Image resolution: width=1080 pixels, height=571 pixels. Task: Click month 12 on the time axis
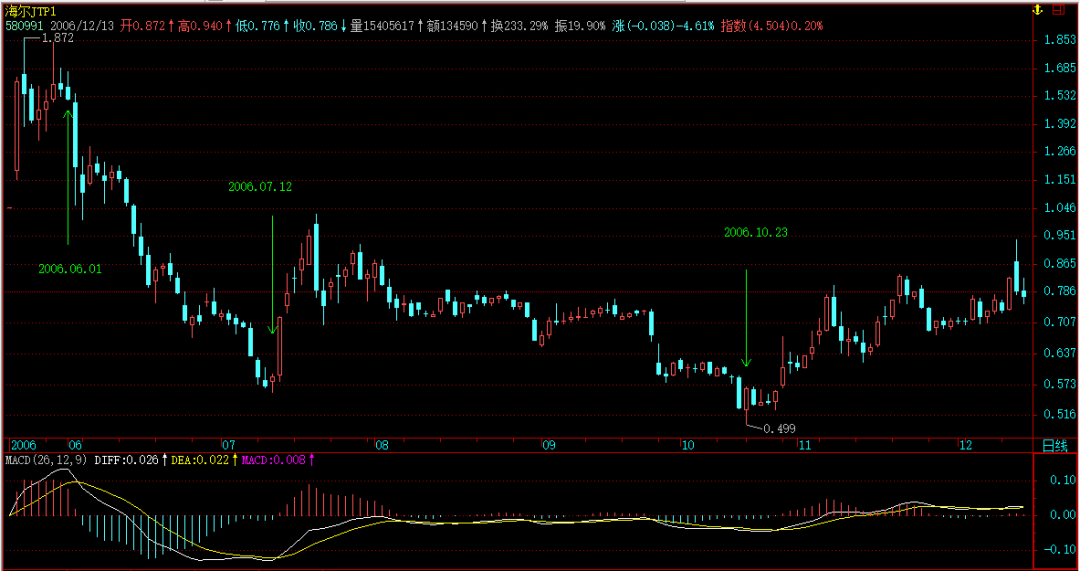966,445
